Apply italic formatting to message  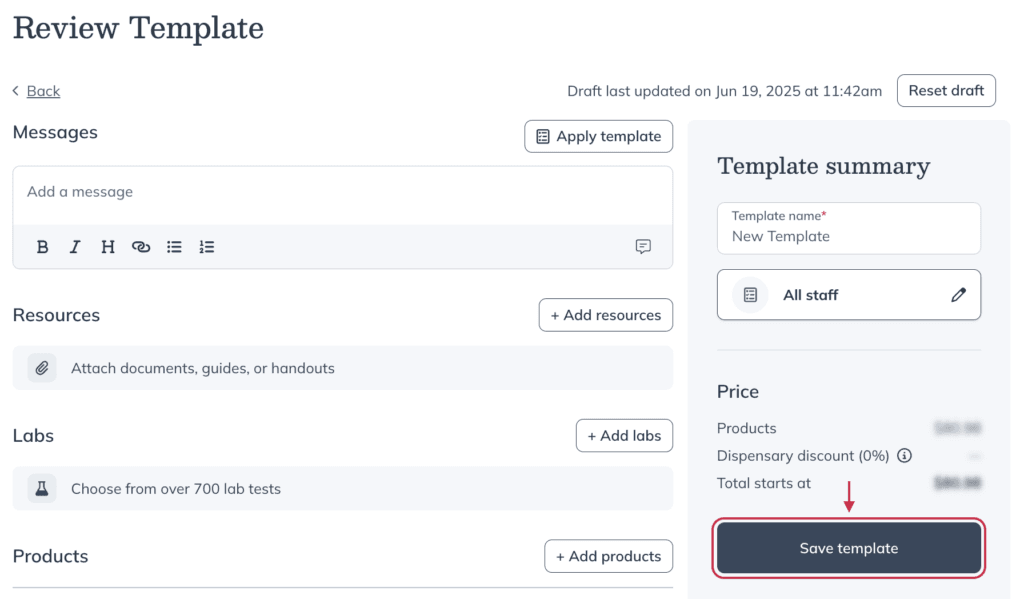[x=75, y=247]
